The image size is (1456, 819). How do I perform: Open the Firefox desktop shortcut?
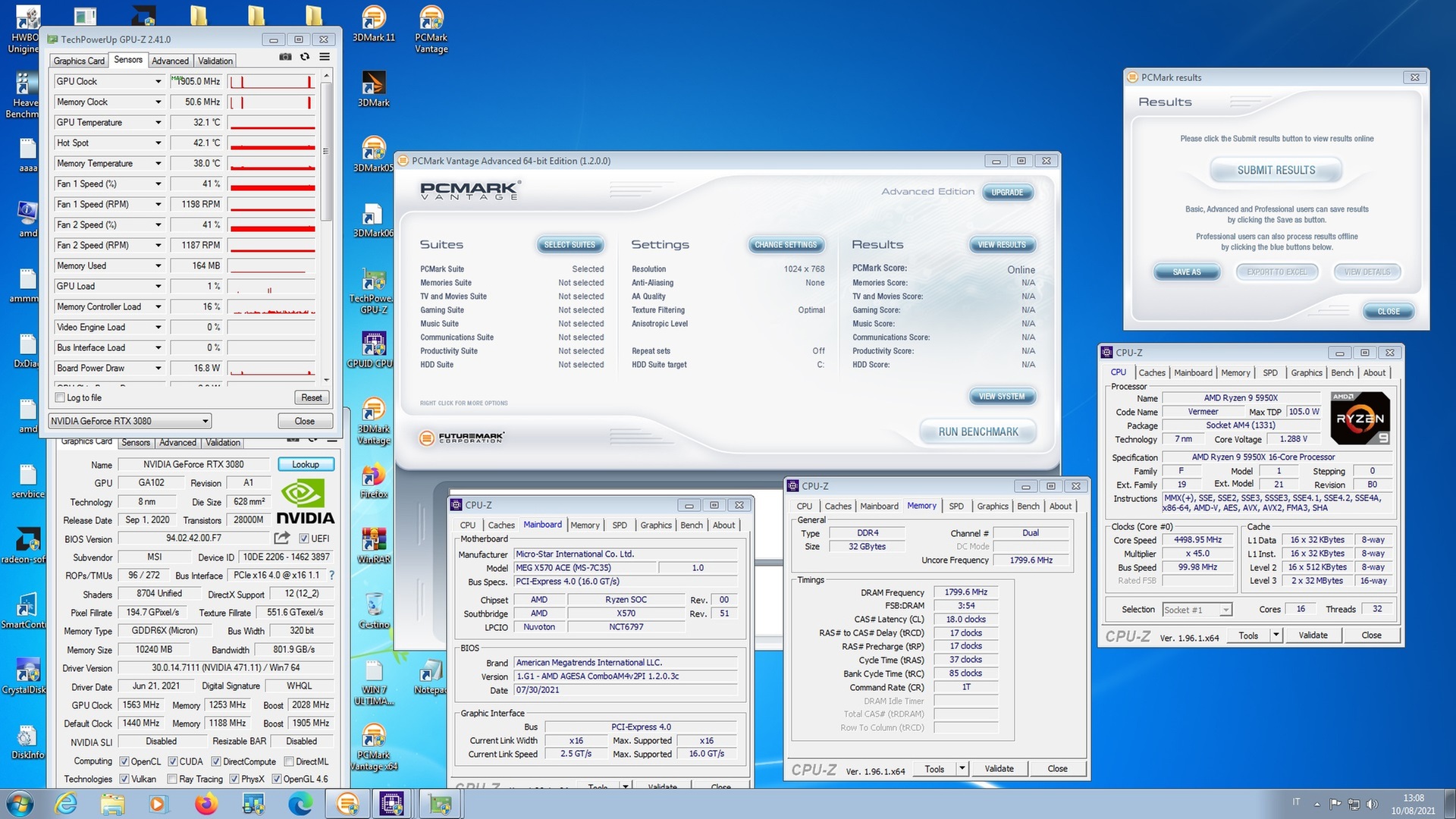coord(373,481)
